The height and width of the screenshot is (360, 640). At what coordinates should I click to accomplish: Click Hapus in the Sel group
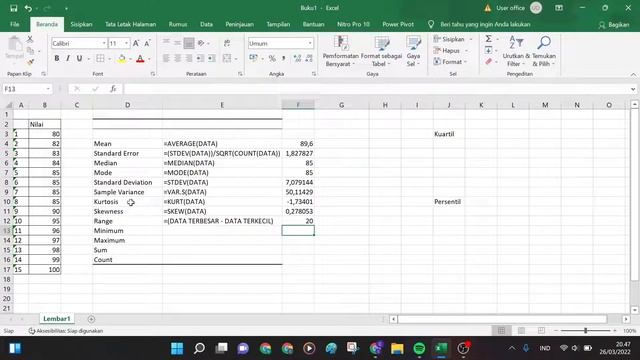click(450, 51)
